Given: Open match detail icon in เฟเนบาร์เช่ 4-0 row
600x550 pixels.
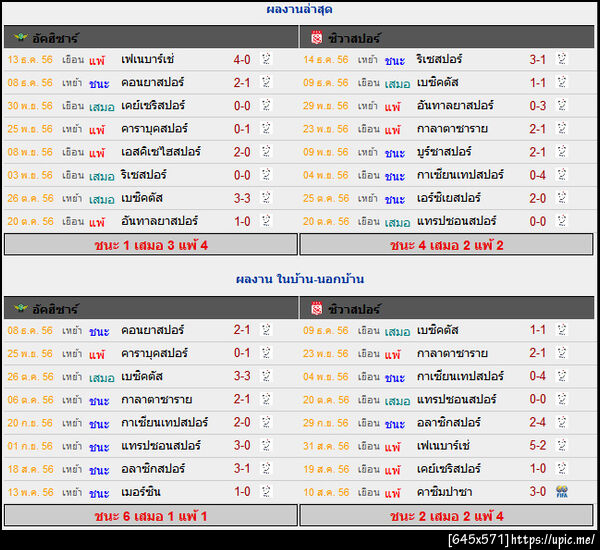Looking at the screenshot, I should 266,59.
